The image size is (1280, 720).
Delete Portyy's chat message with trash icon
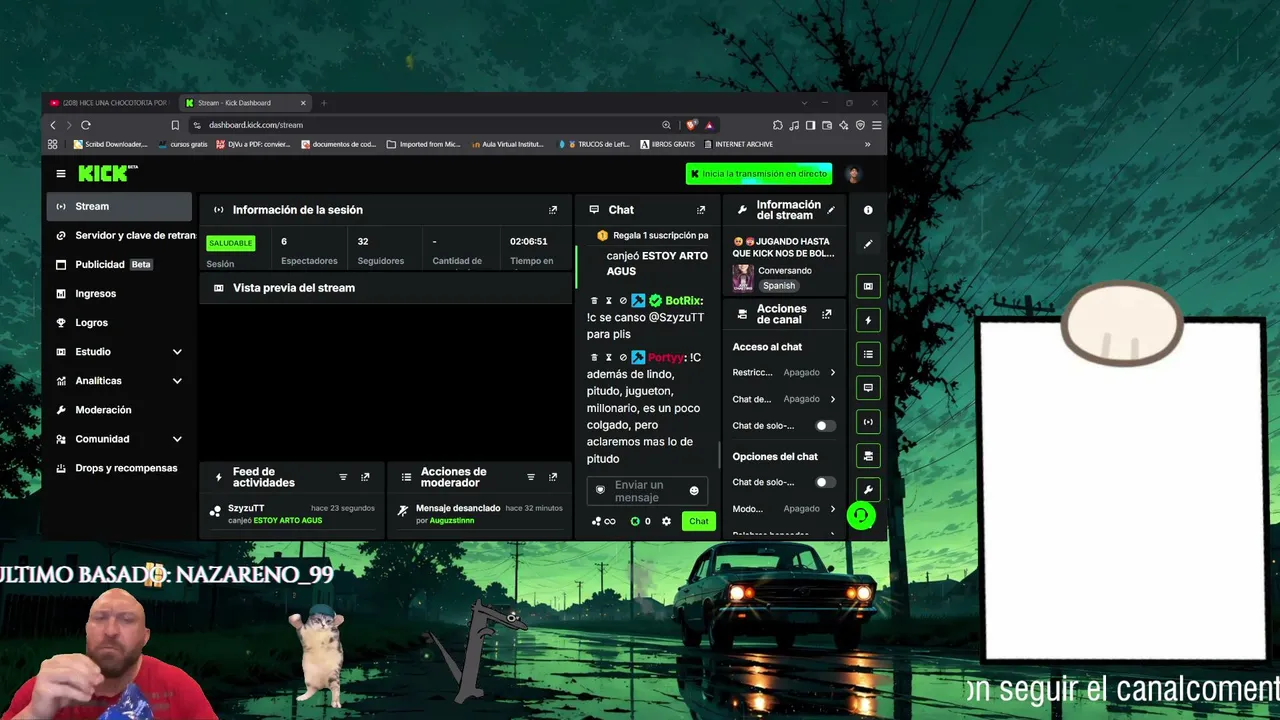pos(594,357)
